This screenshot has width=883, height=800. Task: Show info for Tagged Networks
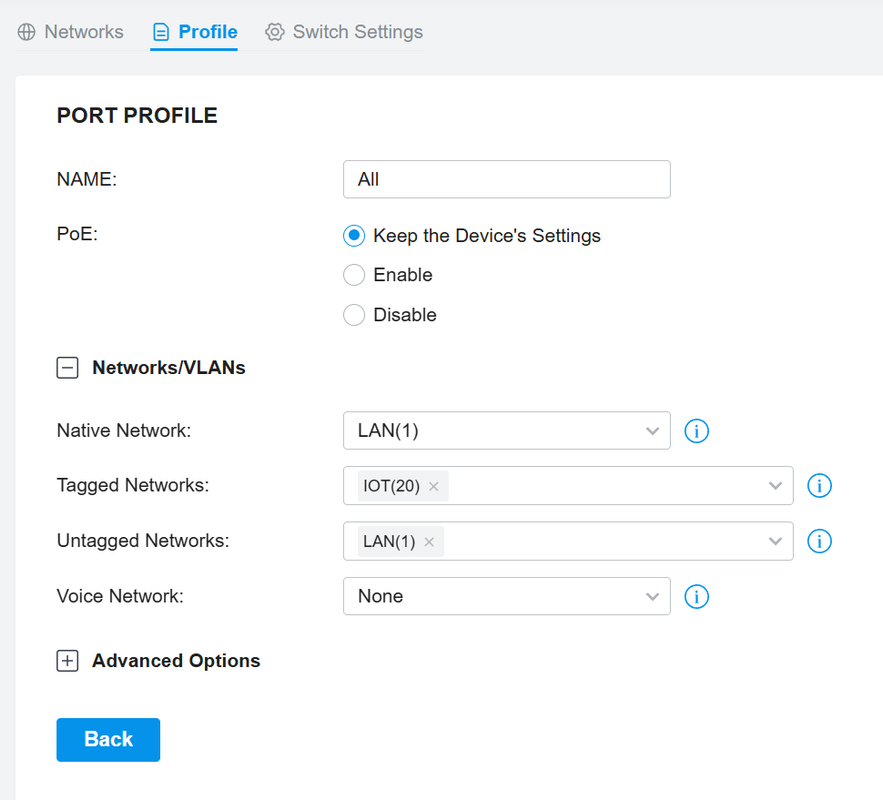819,485
